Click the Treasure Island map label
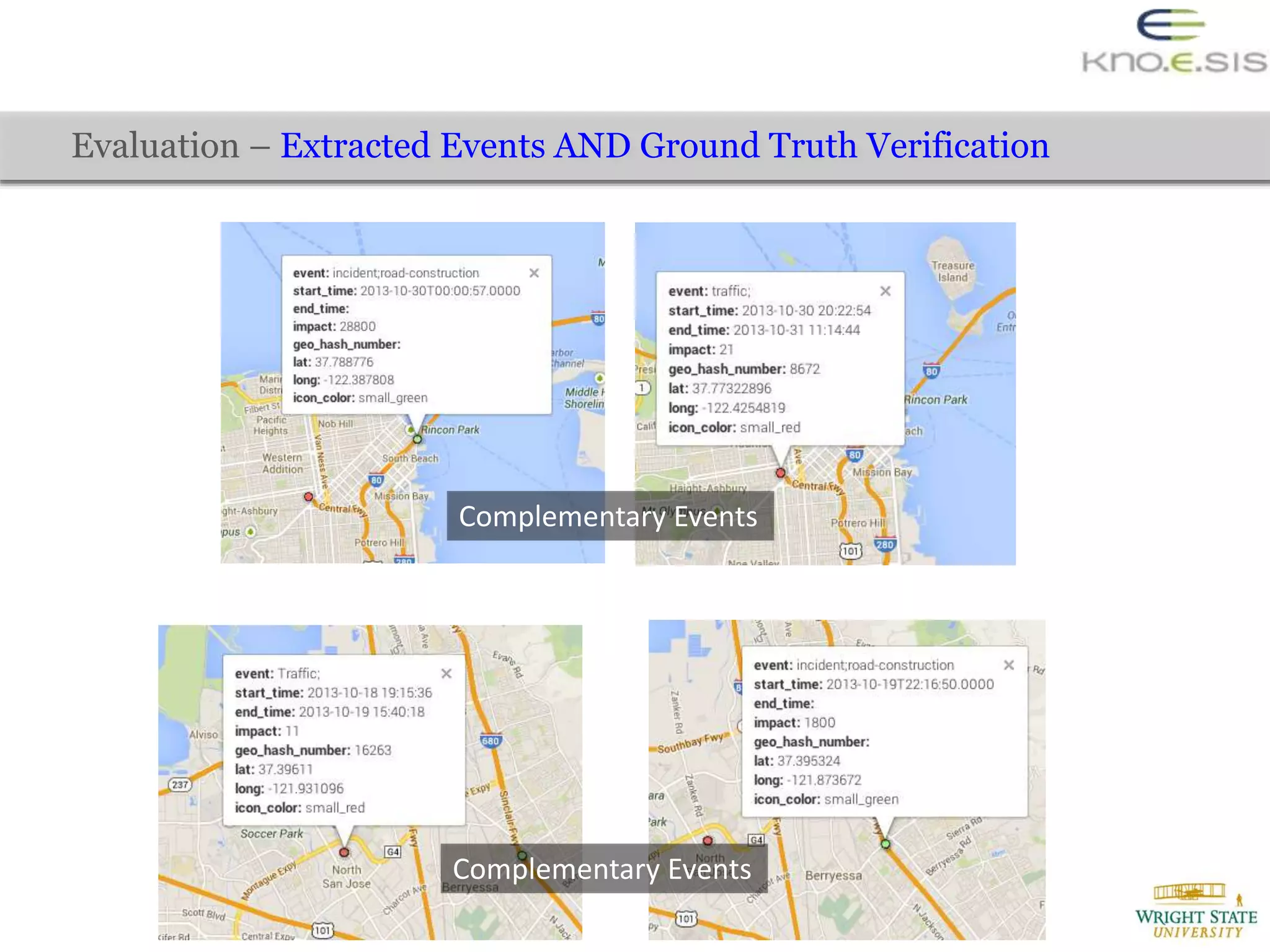The height and width of the screenshot is (952, 1270). coord(952,271)
